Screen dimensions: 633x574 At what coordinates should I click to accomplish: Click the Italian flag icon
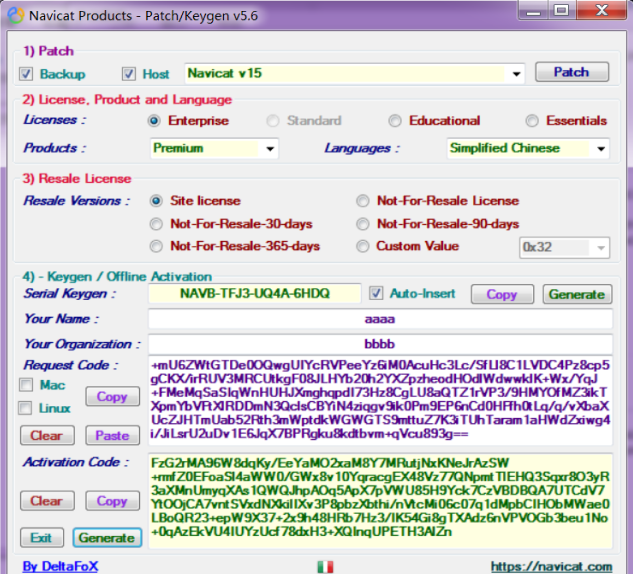[x=325, y=566]
